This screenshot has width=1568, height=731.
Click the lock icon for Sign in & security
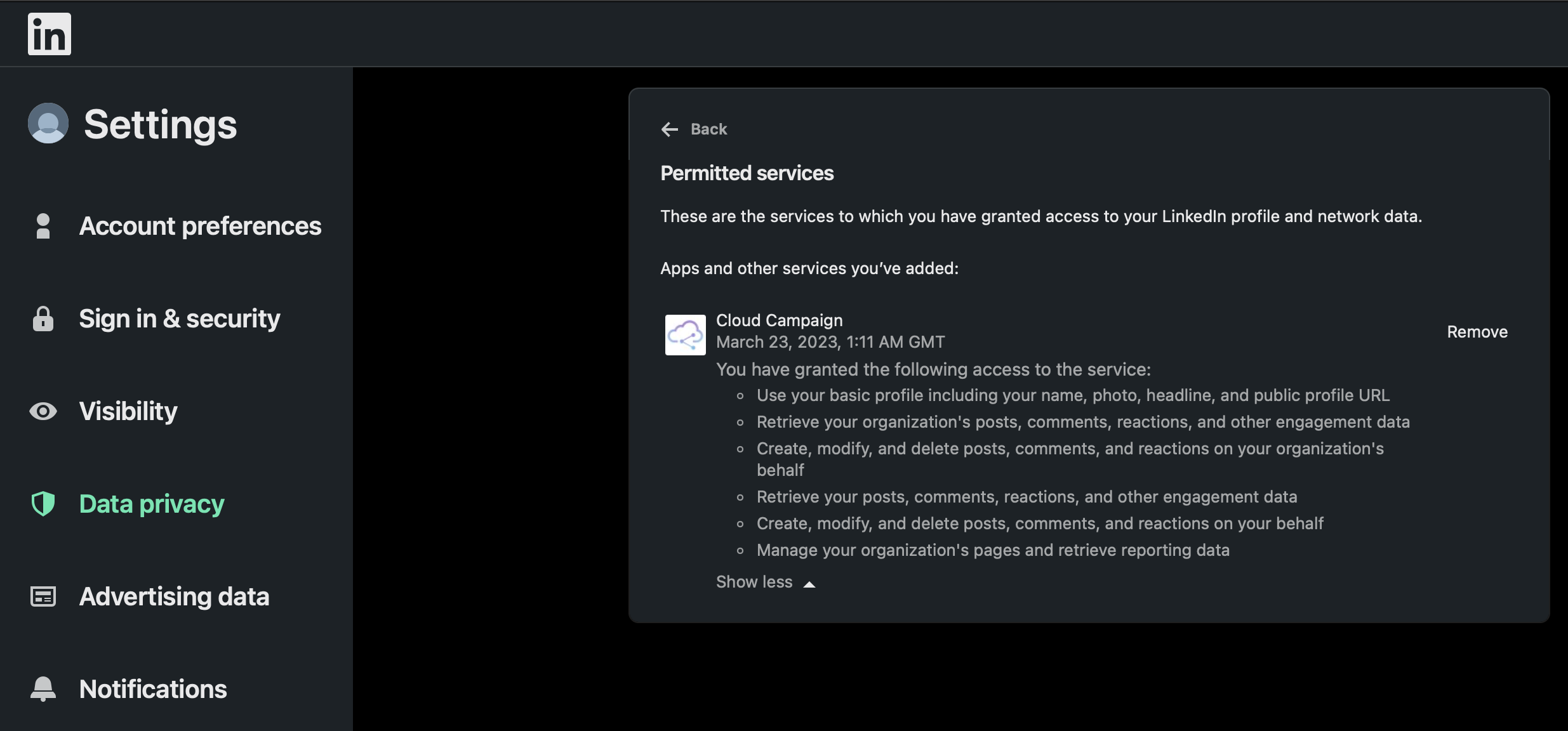(x=43, y=319)
